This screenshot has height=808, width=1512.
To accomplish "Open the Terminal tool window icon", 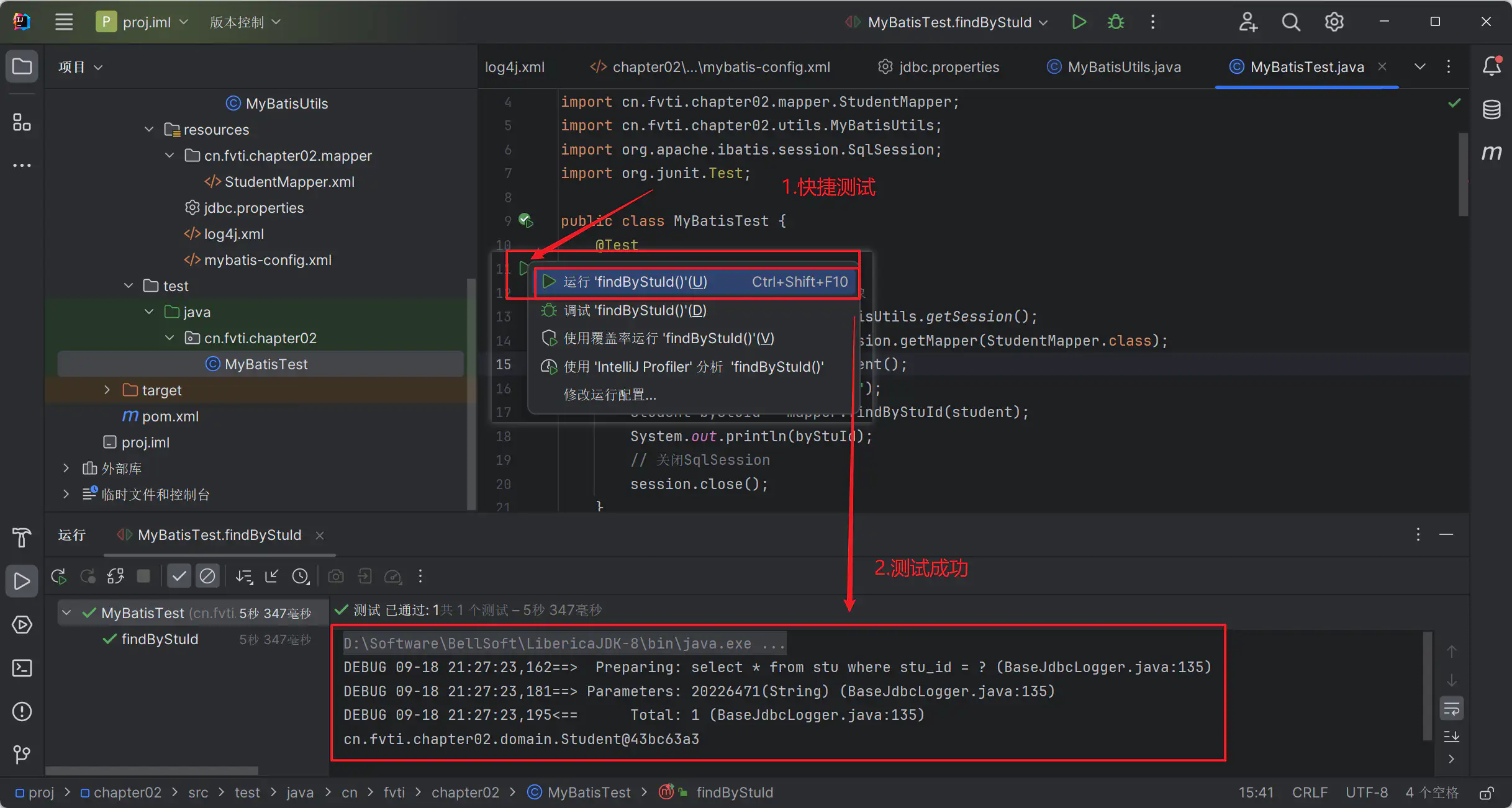I will tap(22, 668).
